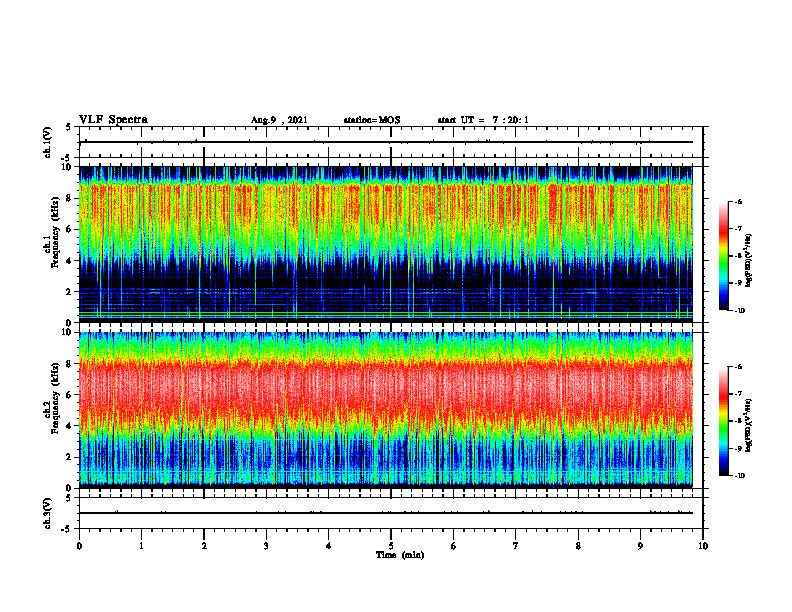
Task: Click ch.2 frequency axis tick "2"
Action: click(x=70, y=457)
